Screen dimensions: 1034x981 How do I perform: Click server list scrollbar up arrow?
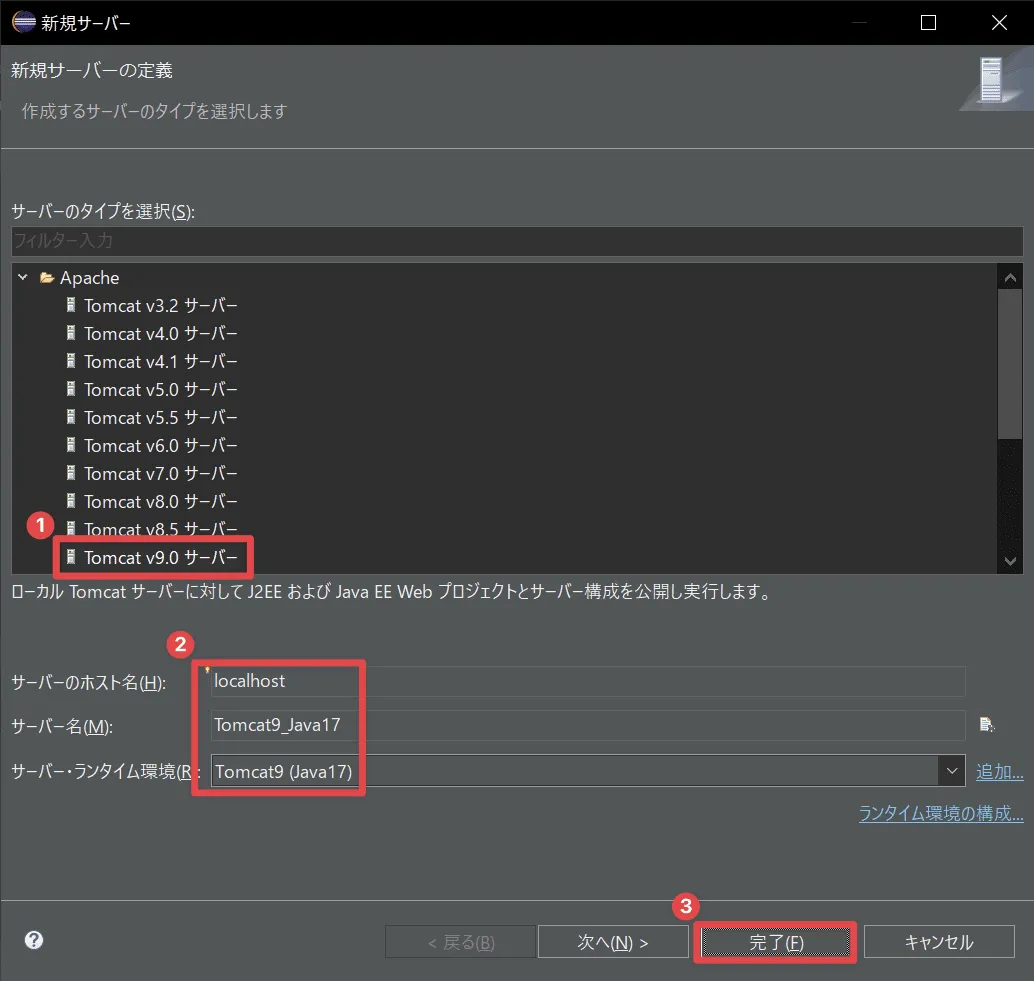1010,278
